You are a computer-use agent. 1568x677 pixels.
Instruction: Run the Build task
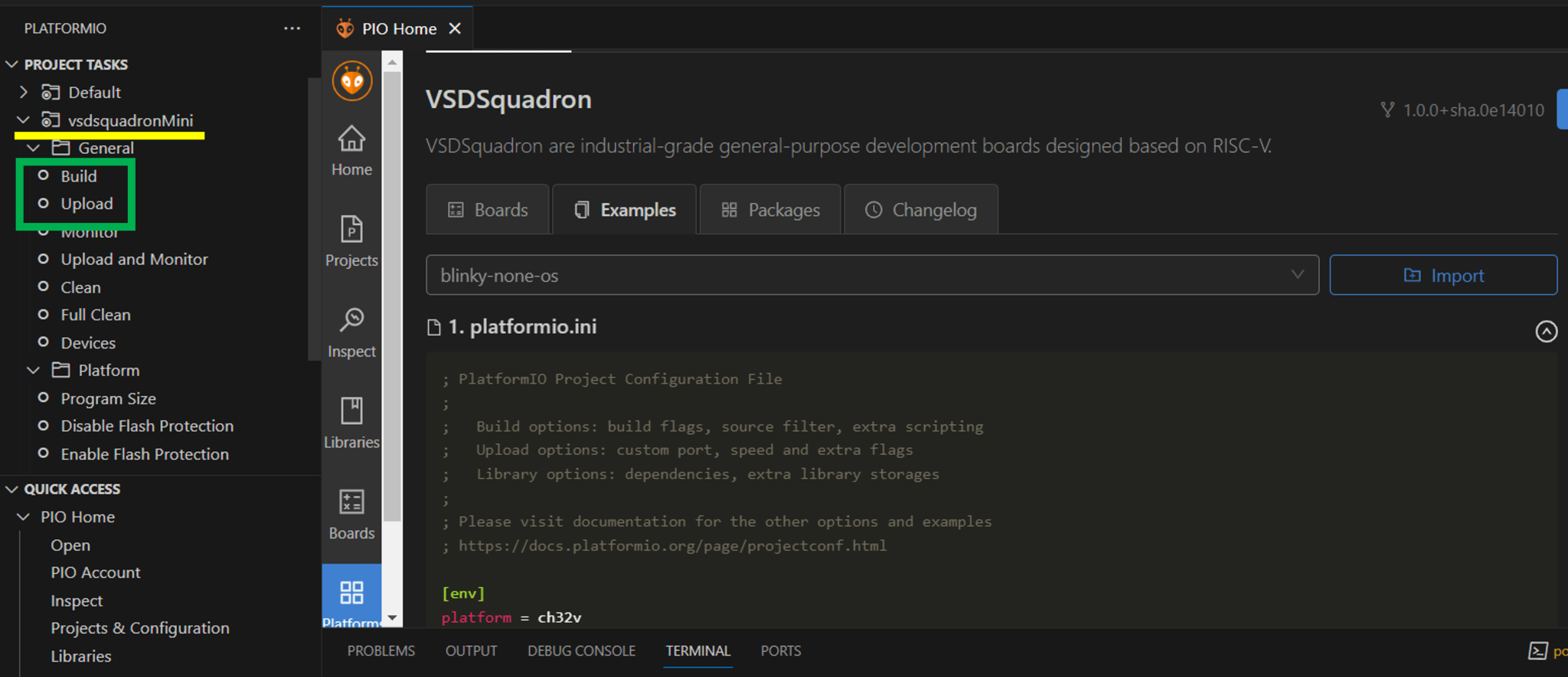pyautogui.click(x=79, y=176)
